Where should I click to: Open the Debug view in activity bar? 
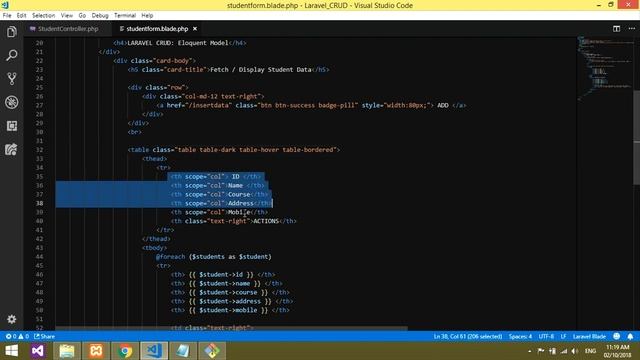[x=11, y=102]
